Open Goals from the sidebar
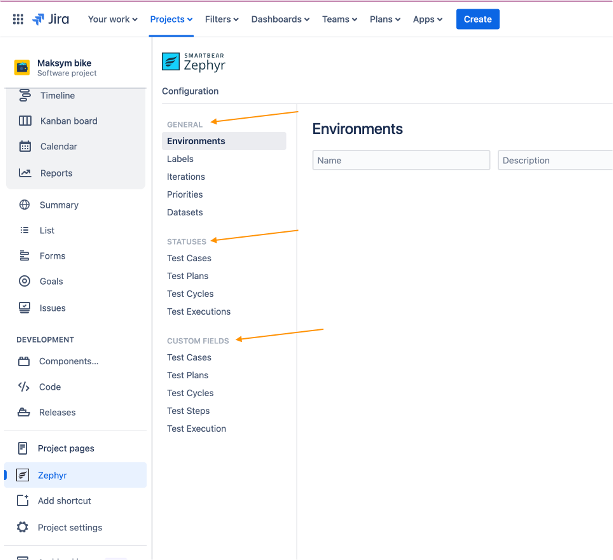This screenshot has width=613, height=560. coord(51,281)
